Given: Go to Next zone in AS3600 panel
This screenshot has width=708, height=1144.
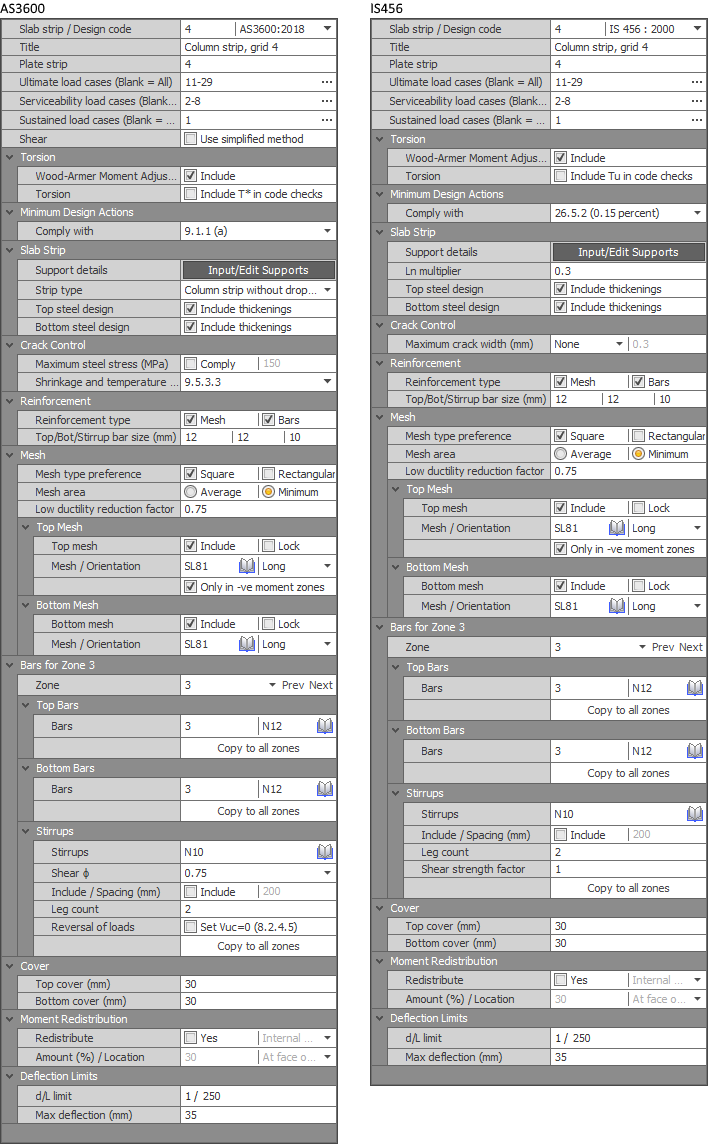Looking at the screenshot, I should [x=320, y=685].
